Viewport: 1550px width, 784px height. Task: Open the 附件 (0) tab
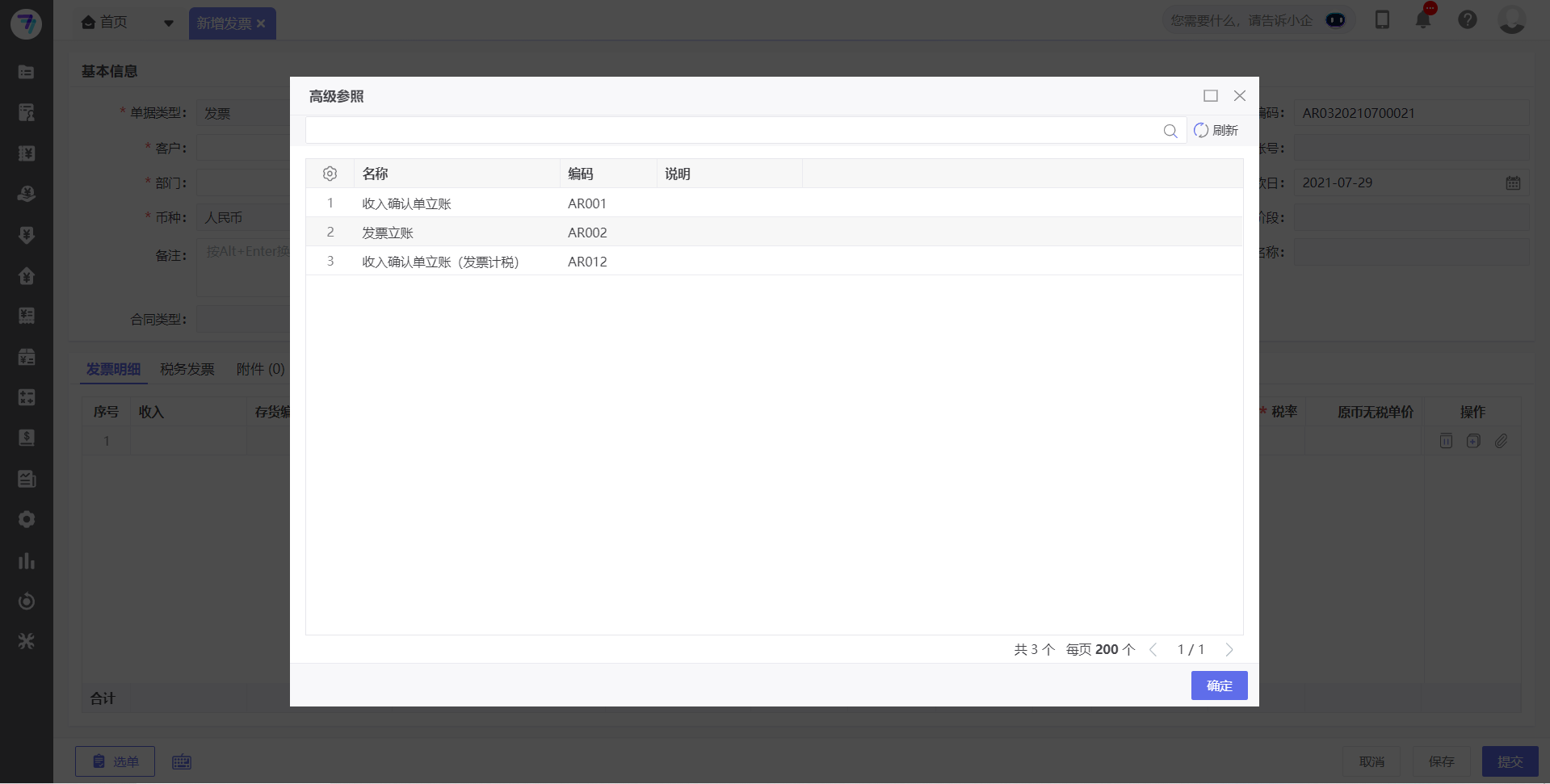[x=259, y=369]
